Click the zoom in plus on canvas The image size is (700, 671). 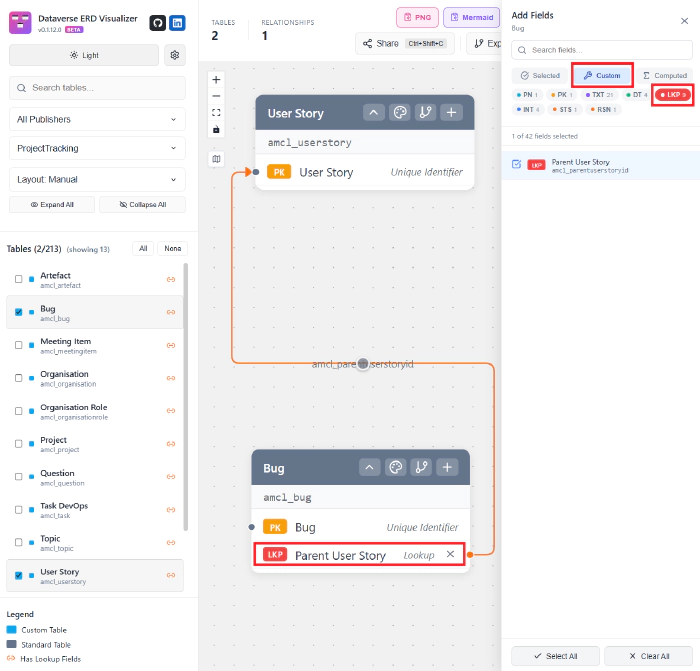tap(216, 79)
